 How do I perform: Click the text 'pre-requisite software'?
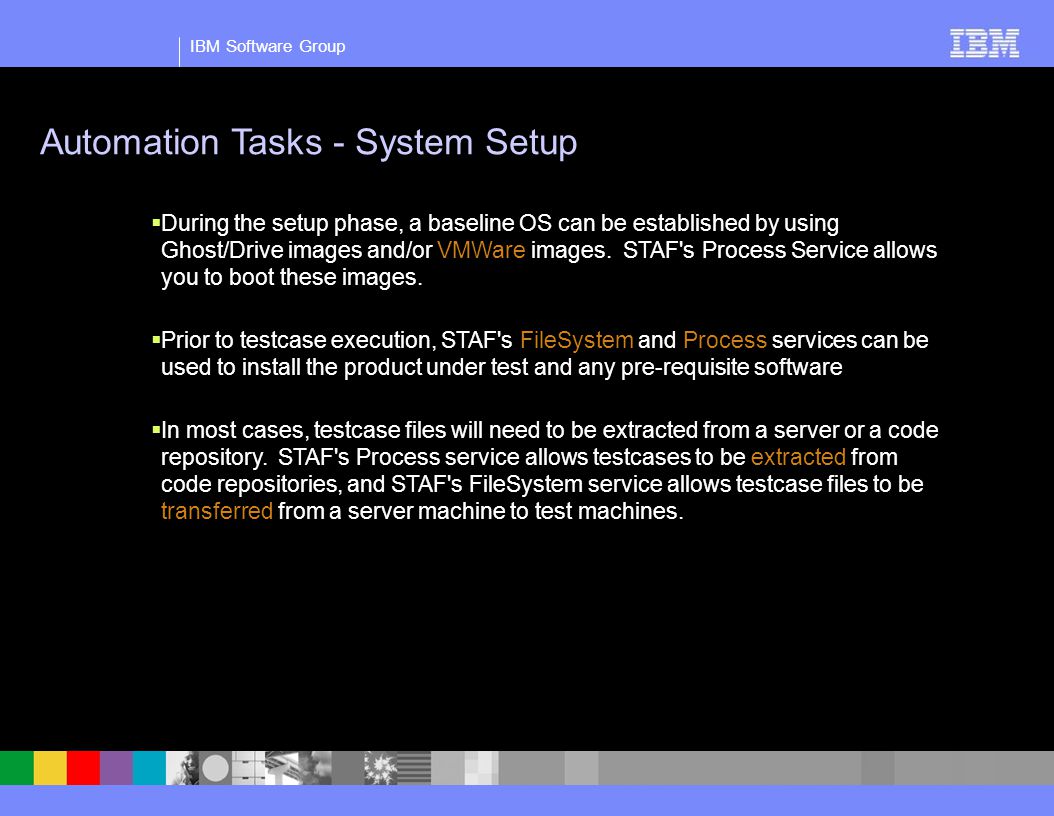731,367
